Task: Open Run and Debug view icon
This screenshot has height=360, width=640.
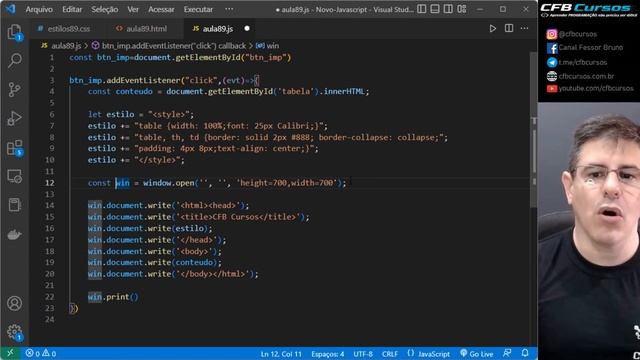Action: coord(14,118)
